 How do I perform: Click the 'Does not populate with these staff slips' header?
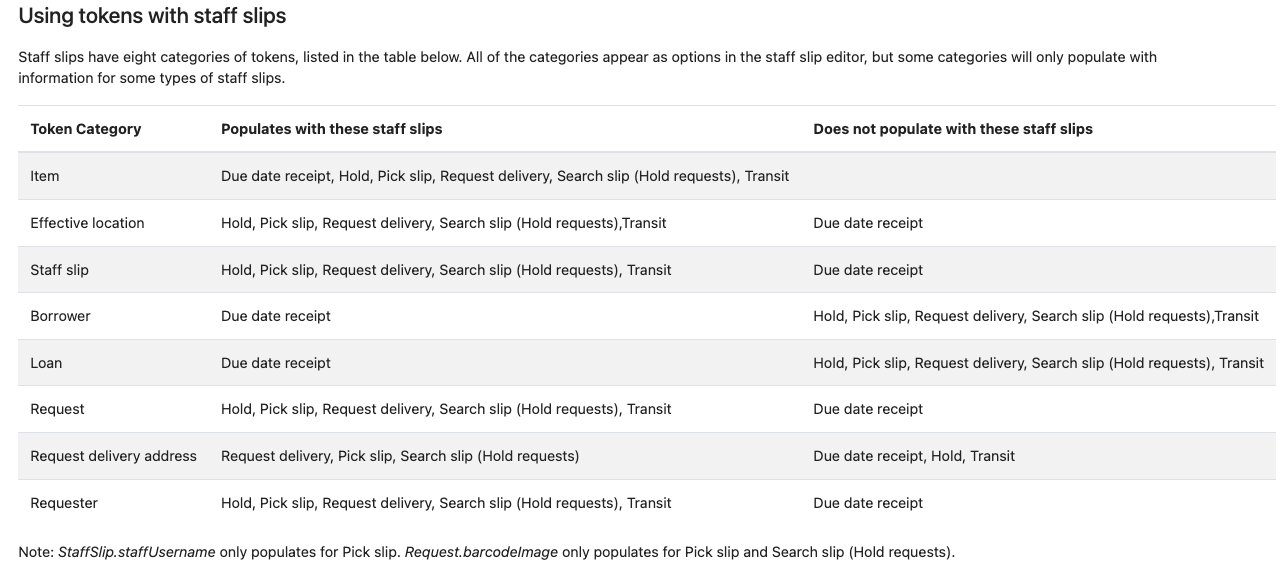point(952,129)
